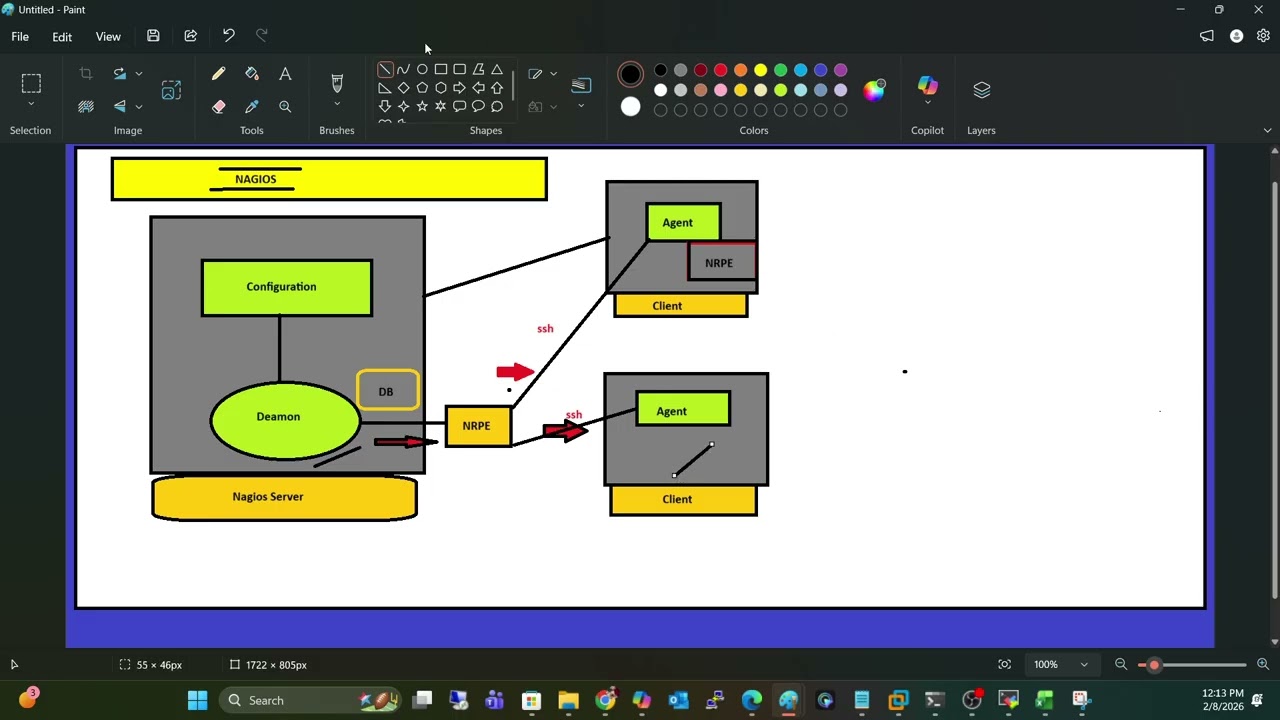
Task: Open the View menu
Action: [108, 37]
